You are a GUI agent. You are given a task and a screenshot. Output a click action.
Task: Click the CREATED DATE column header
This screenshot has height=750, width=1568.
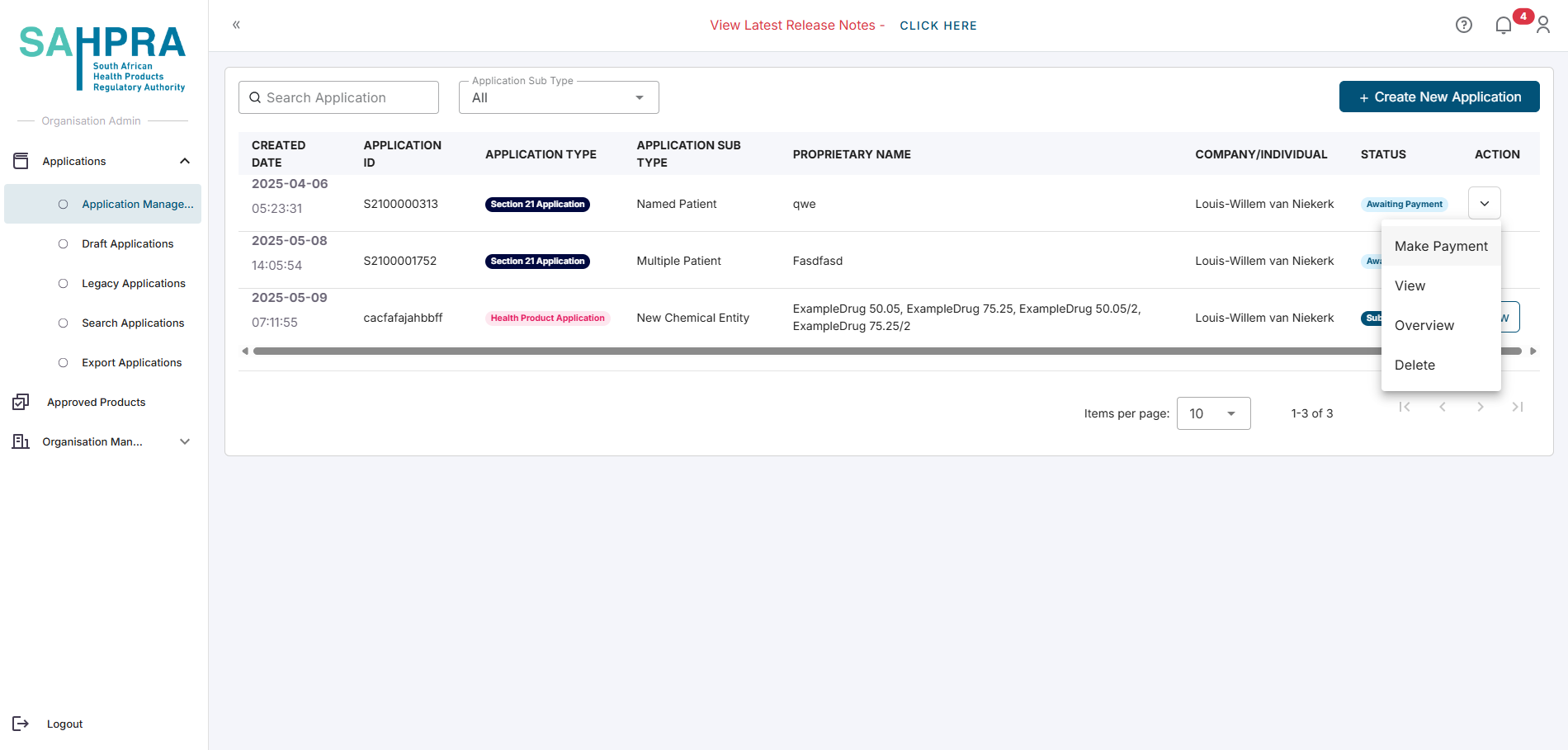coord(279,153)
